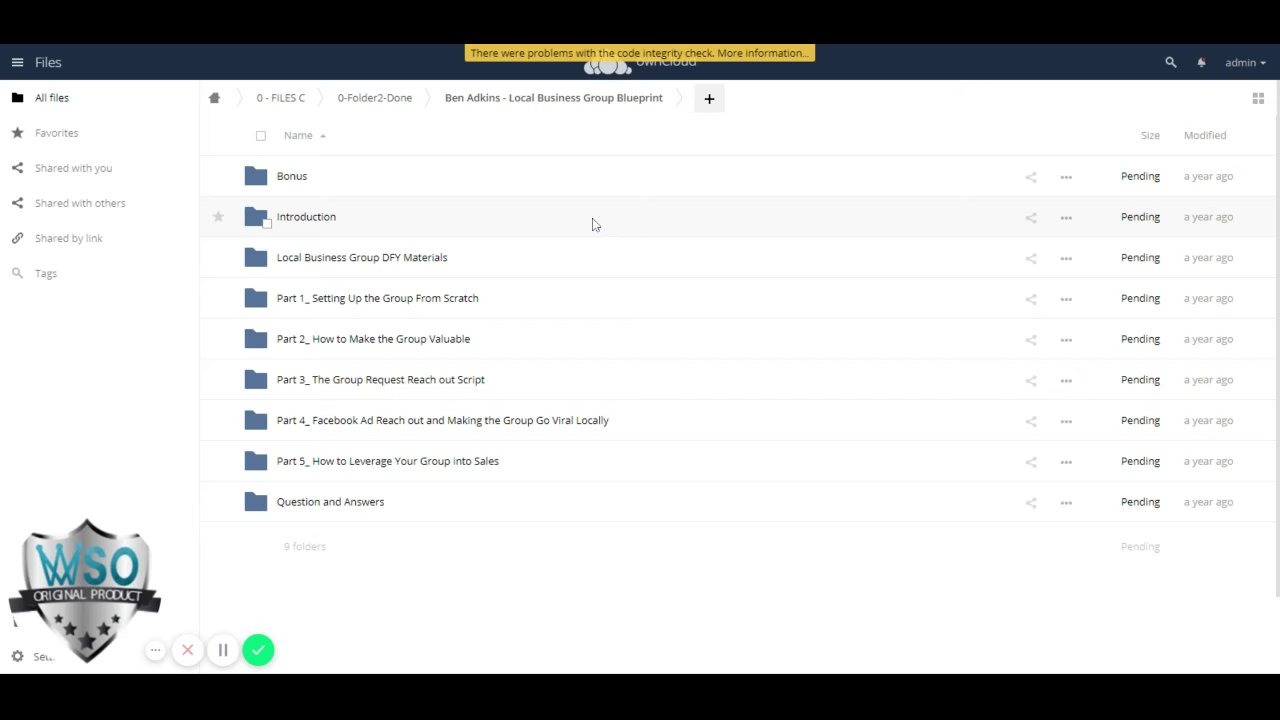Share the Bonus folder
The height and width of the screenshot is (720, 1280).
point(1031,177)
